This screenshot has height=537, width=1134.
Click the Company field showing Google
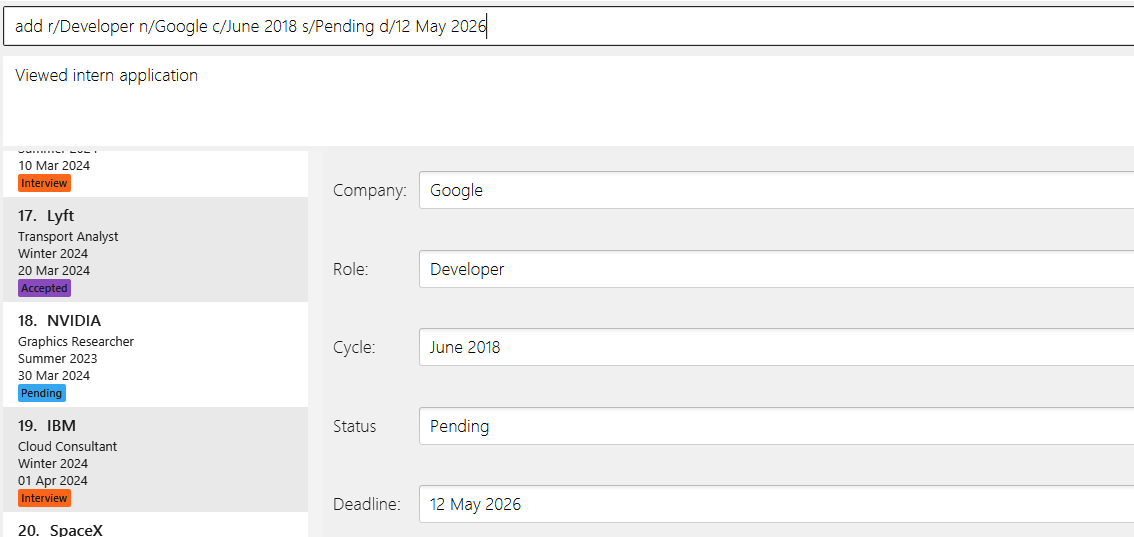point(776,190)
